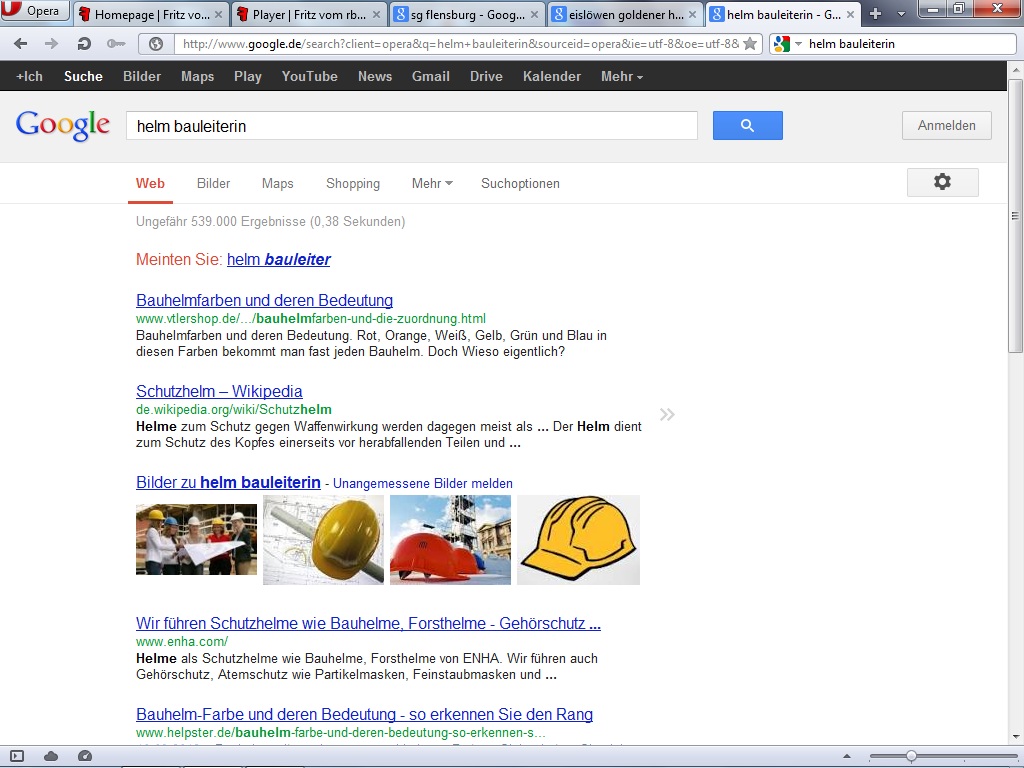Open the yellow cartoon helmet thumbnail
The width and height of the screenshot is (1024, 768).
(579, 539)
